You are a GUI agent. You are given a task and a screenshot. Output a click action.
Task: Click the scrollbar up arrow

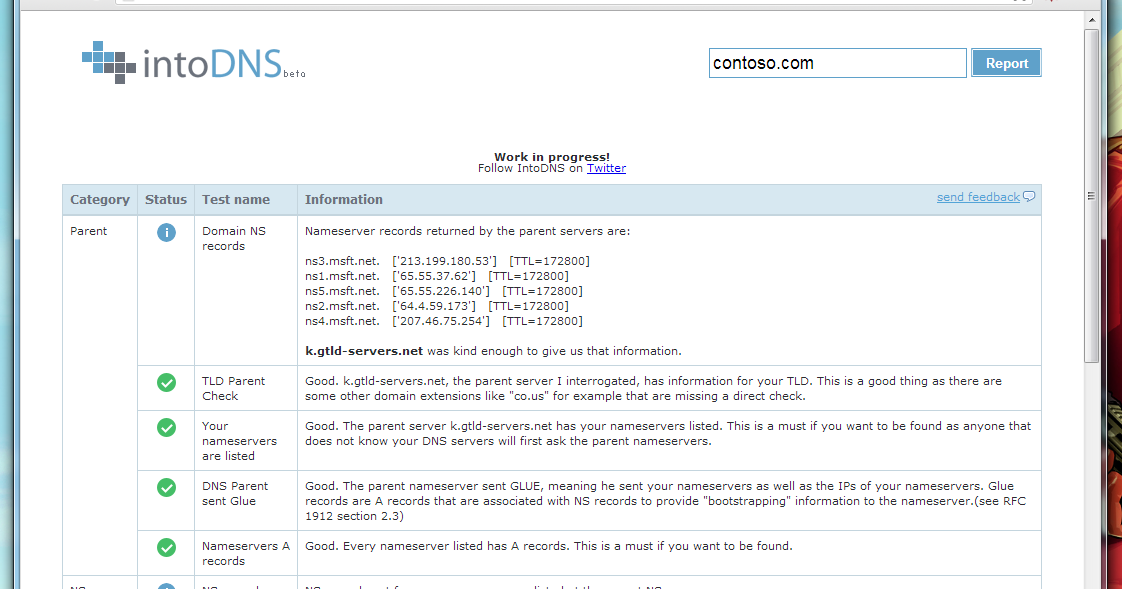(1091, 20)
